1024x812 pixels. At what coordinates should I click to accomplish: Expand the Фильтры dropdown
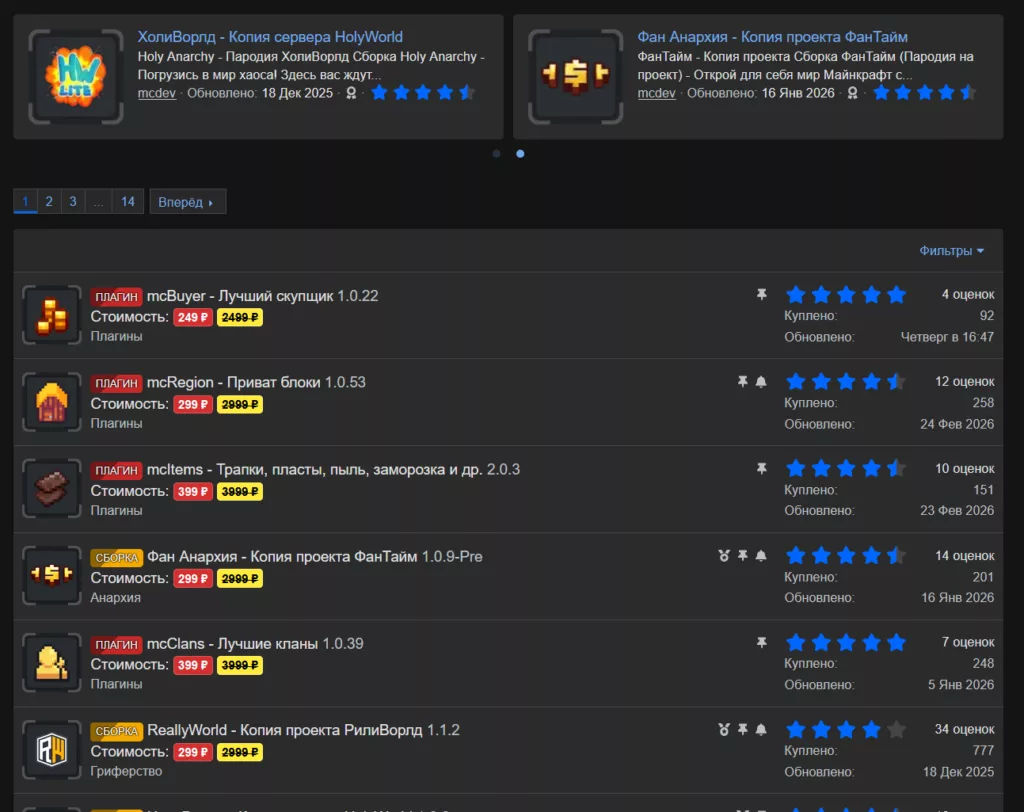[951, 251]
